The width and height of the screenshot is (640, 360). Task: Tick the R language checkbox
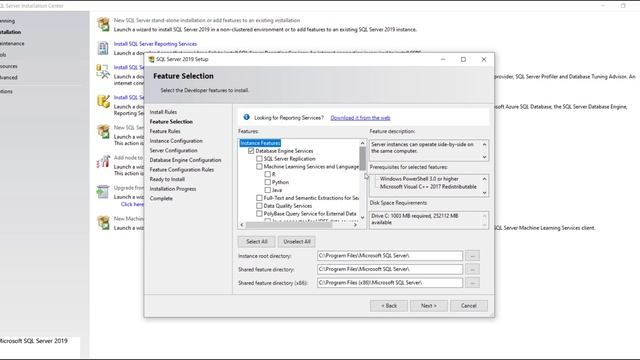[267, 174]
